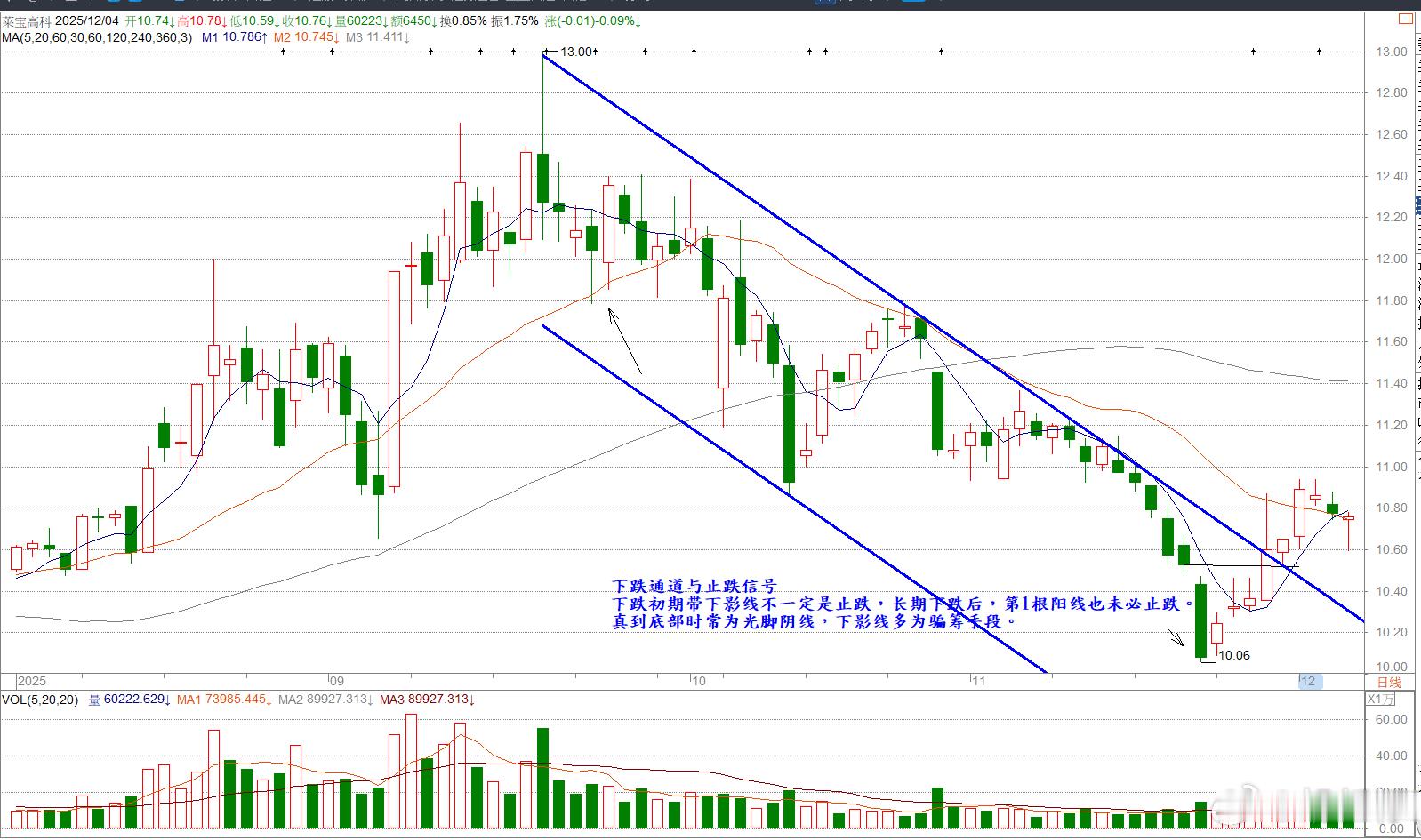Click the X1万 volume unit button

pyautogui.click(x=1381, y=699)
